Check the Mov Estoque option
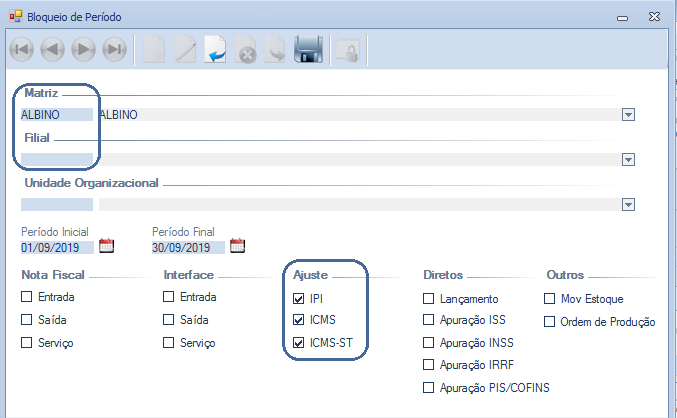Viewport: 677px width, 418px height. tap(550, 298)
